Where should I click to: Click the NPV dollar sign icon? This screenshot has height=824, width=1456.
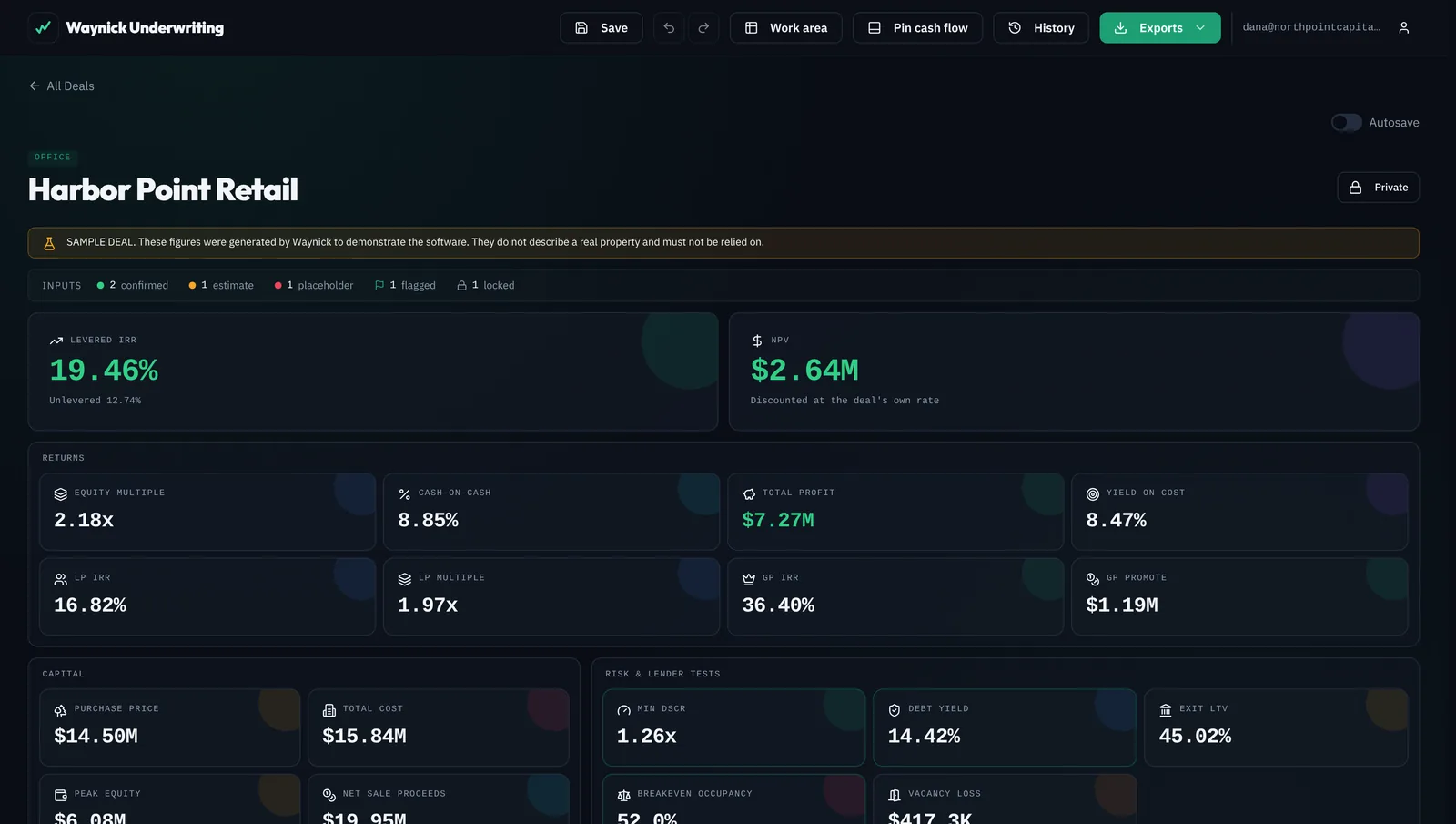757,341
